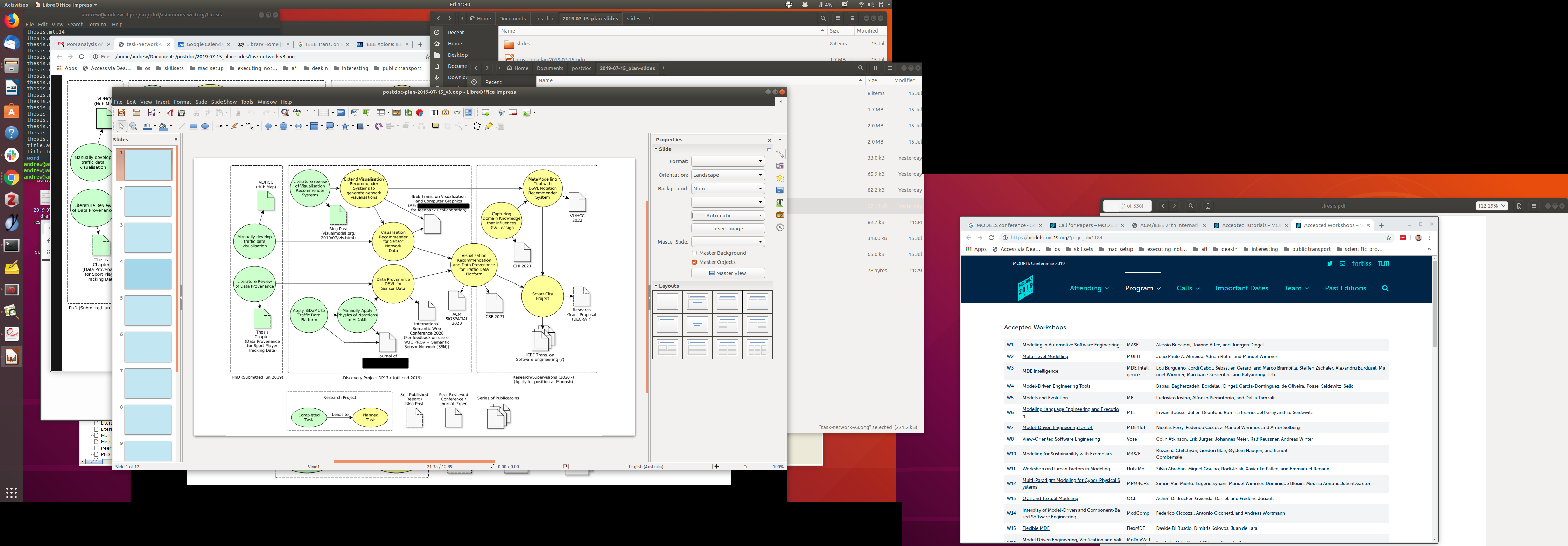Open the Orientation Landscape dropdown

(x=728, y=175)
